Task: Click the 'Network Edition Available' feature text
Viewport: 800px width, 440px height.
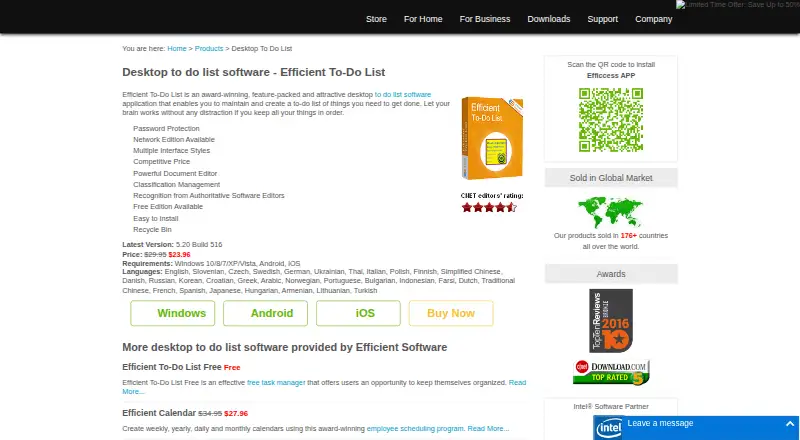Action: tap(174, 139)
